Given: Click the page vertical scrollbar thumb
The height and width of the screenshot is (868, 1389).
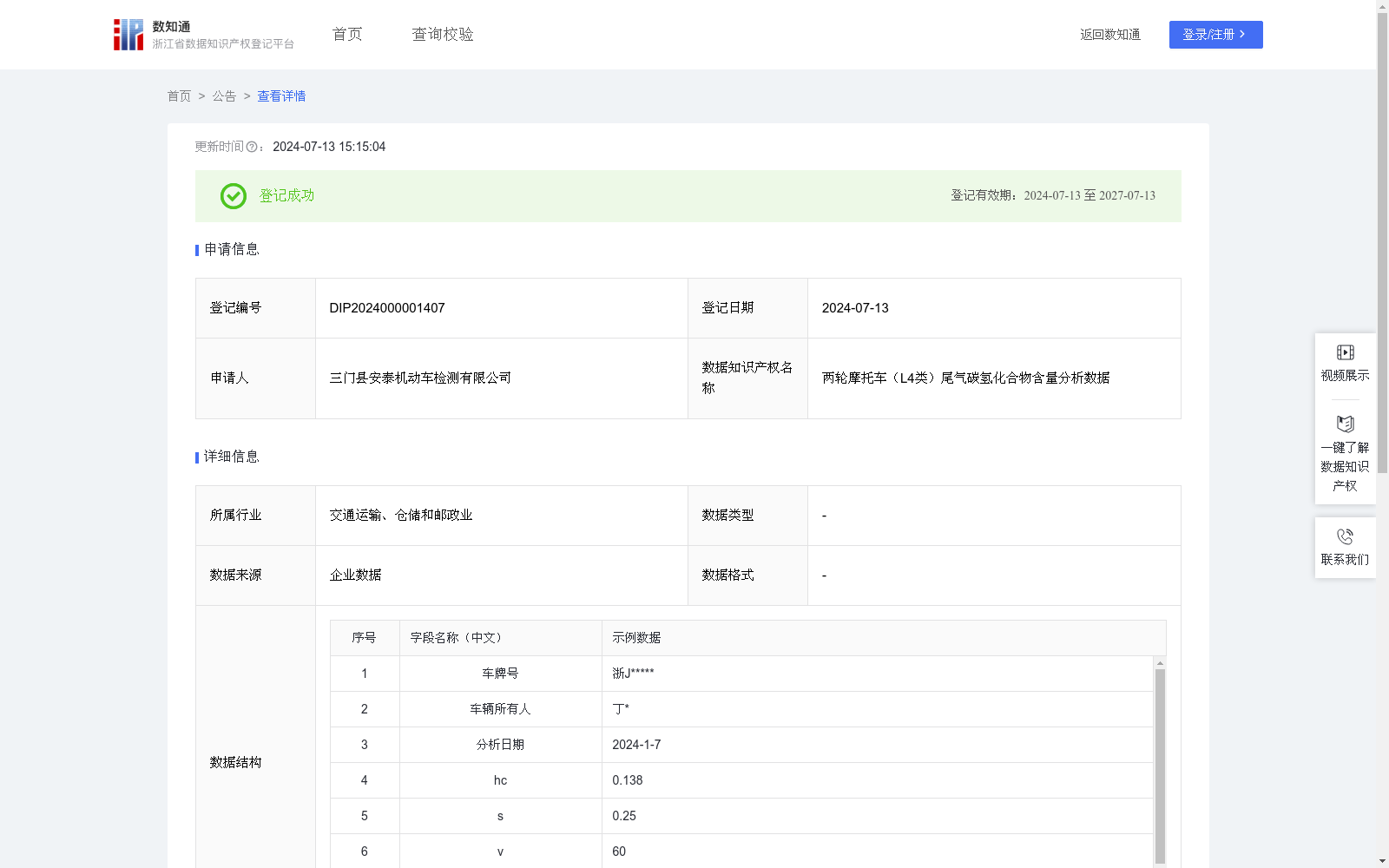Looking at the screenshot, I should tap(1382, 243).
